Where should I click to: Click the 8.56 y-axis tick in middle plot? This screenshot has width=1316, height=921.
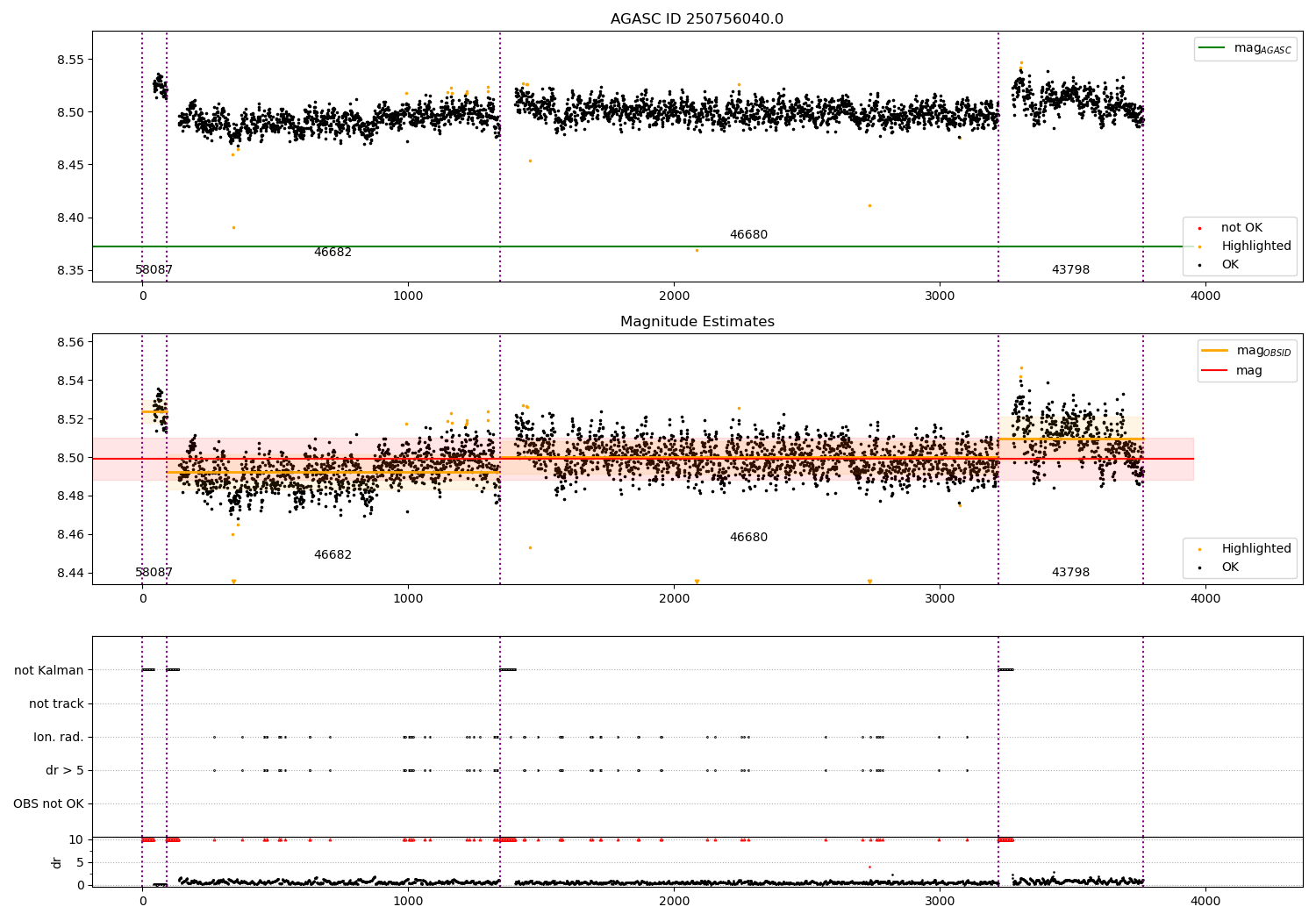pyautogui.click(x=70, y=343)
